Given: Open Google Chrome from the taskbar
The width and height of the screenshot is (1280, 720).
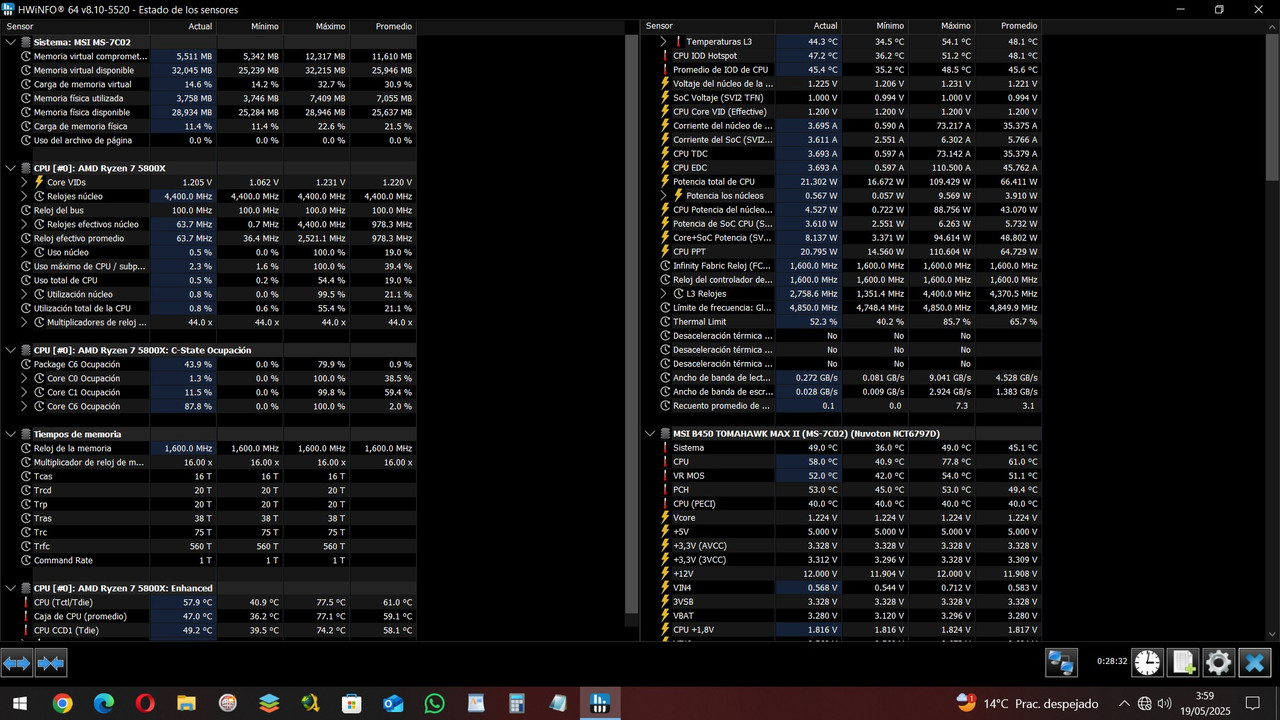Looking at the screenshot, I should tap(62, 703).
